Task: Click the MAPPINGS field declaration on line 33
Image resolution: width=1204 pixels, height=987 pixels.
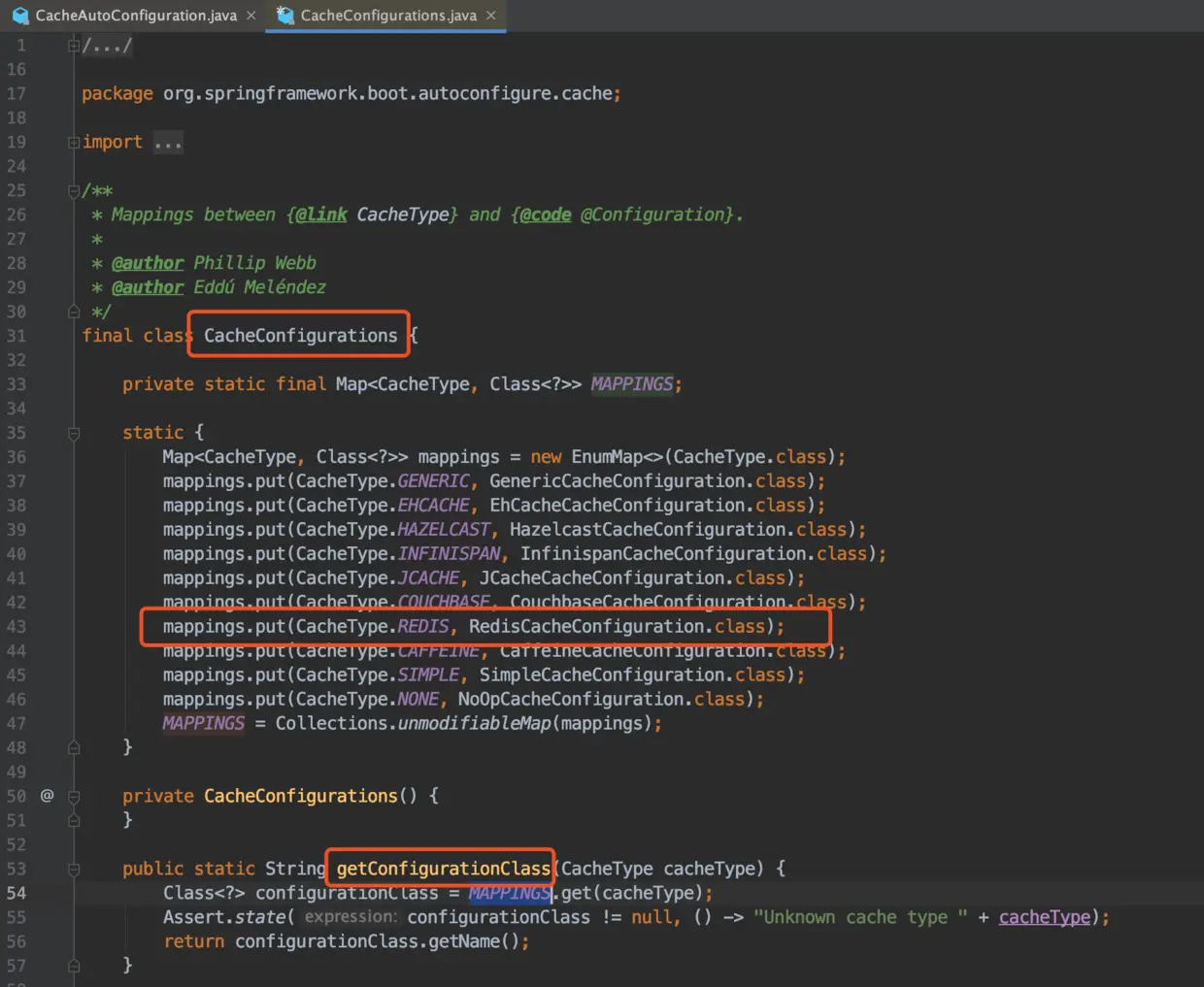Action: tap(632, 384)
